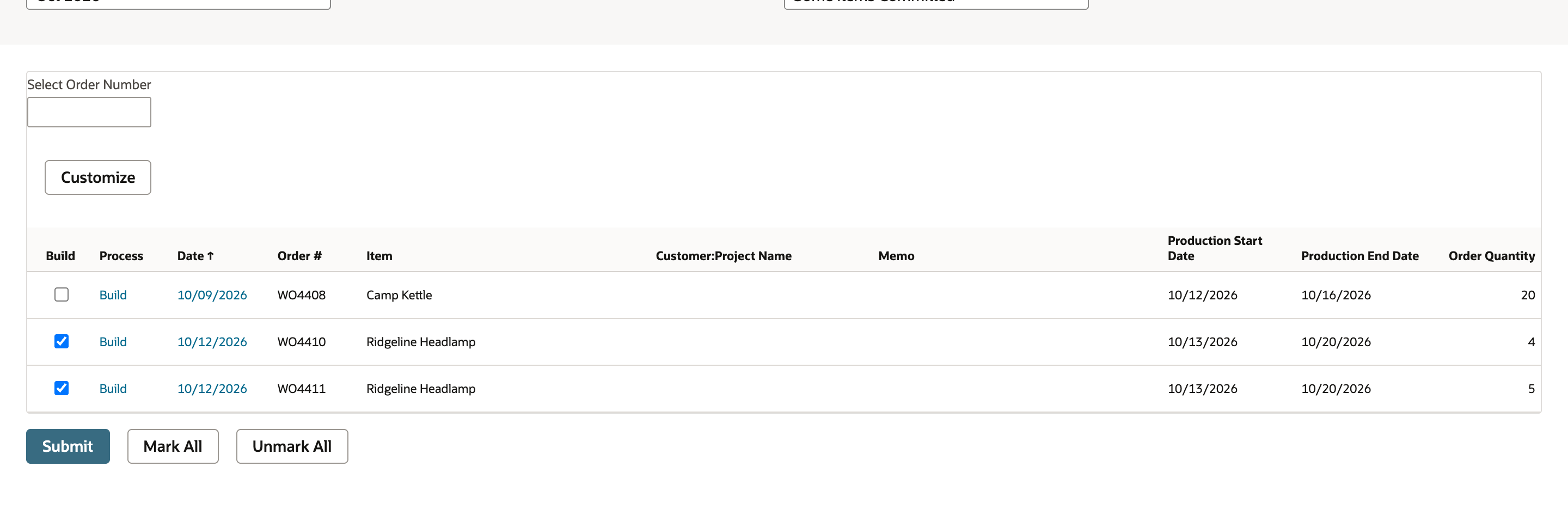Select end date 10/20/2026 in WO4410 row

tap(1336, 342)
